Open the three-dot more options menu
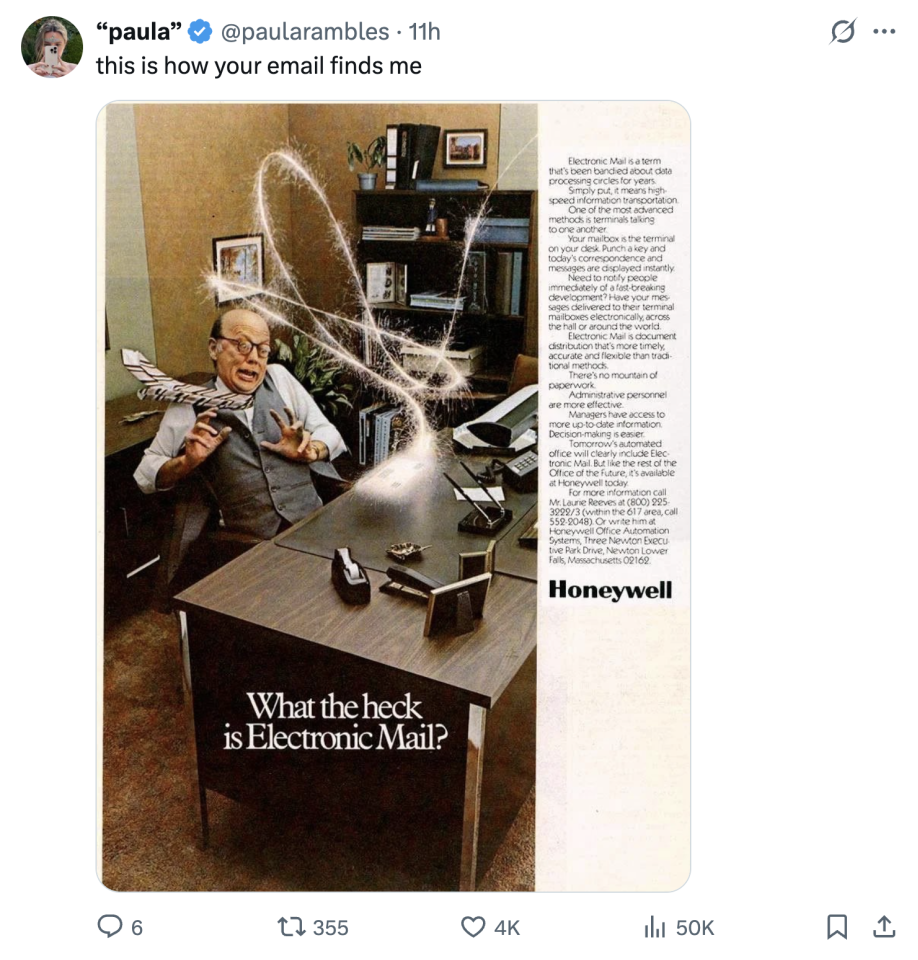 click(x=884, y=32)
